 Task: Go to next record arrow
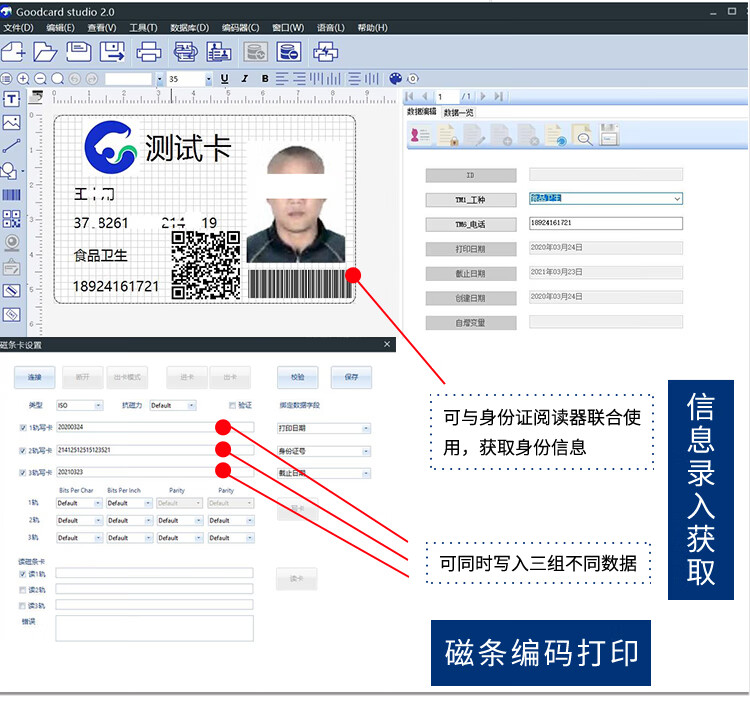483,96
